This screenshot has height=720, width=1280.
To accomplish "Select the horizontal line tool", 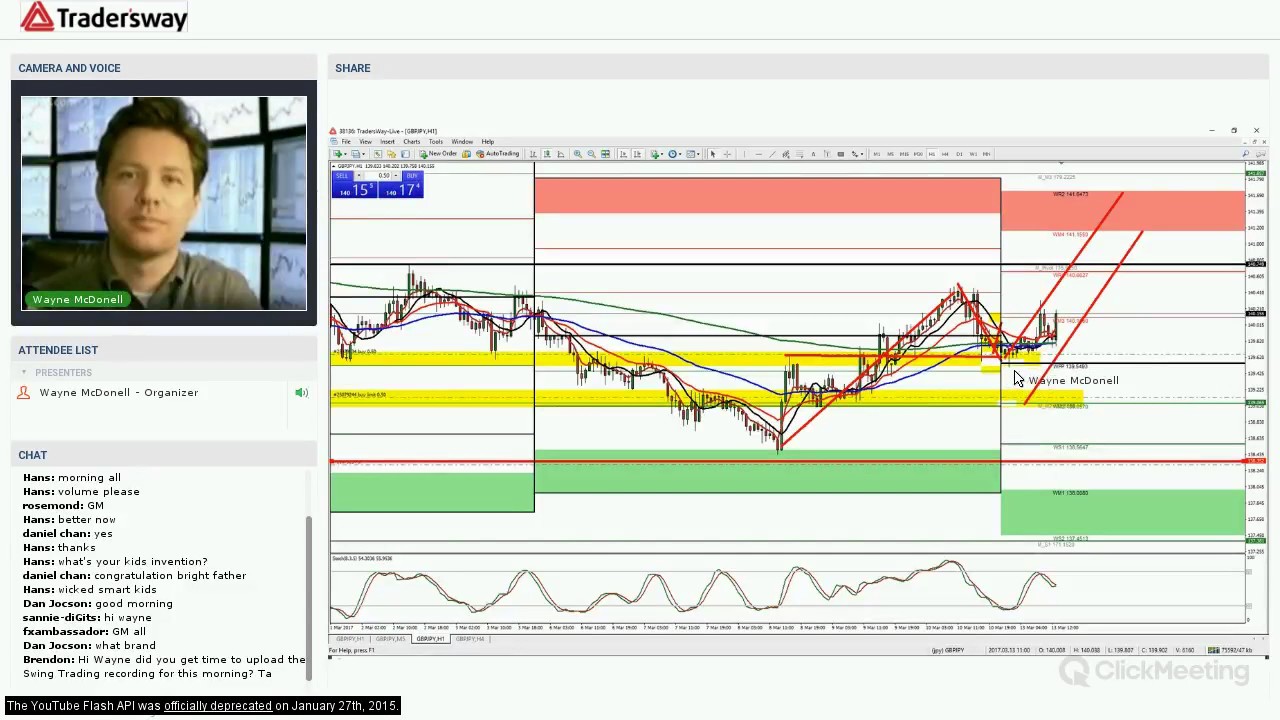I will 758,153.
